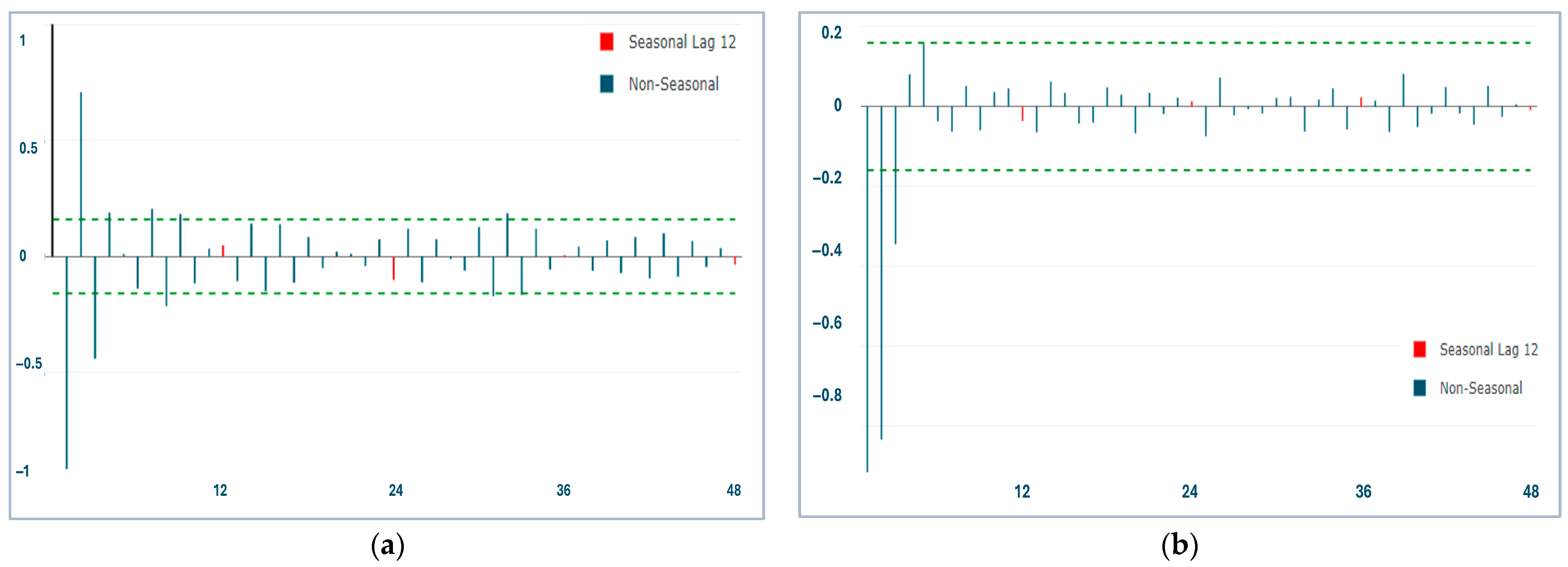This screenshot has width=1568, height=567.
Task: Click red Seasonal Lag 12 swatch in chart (a)
Action: click(606, 41)
